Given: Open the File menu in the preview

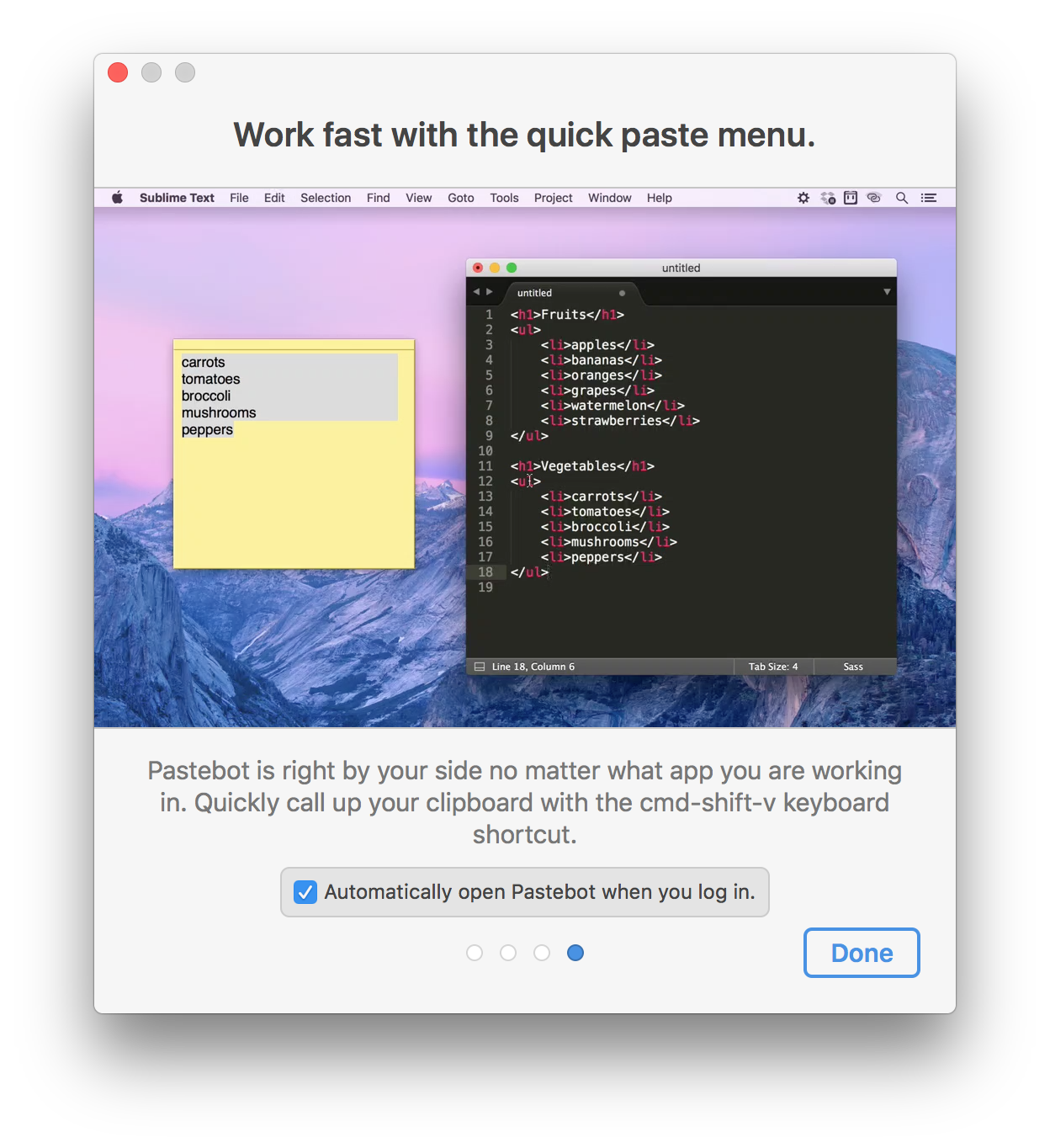Looking at the screenshot, I should pos(239,198).
